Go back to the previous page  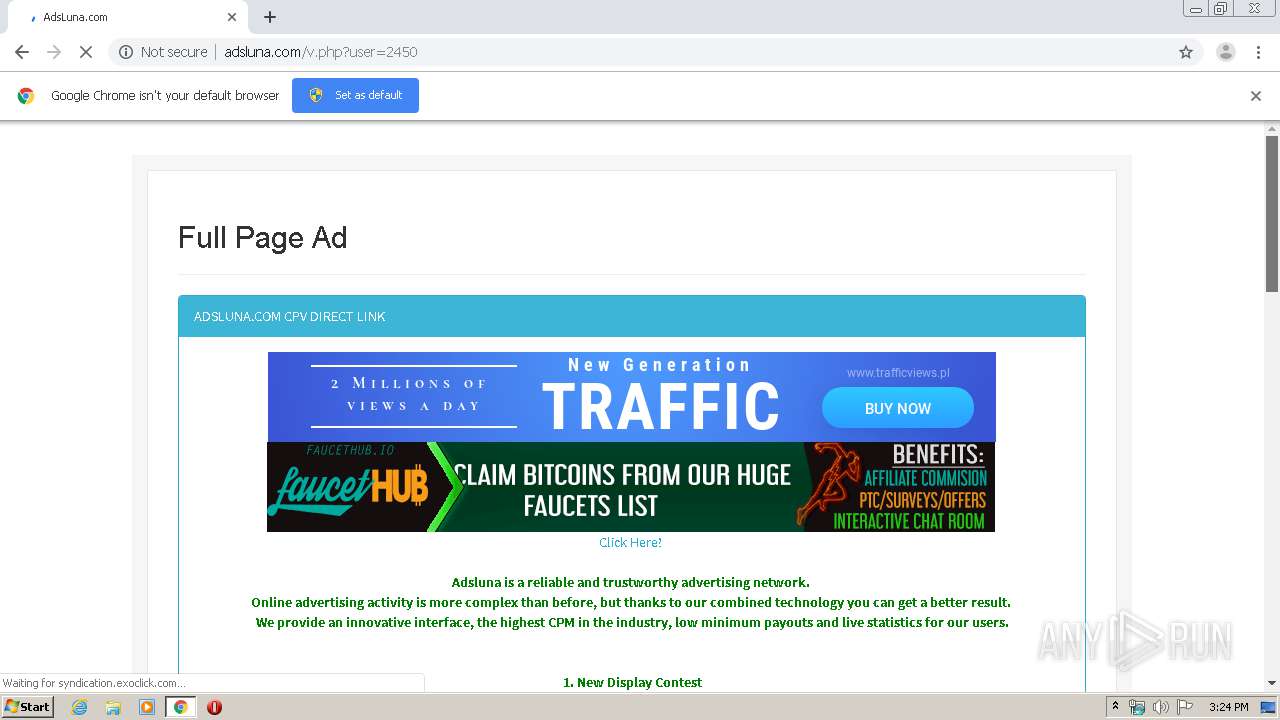(x=22, y=52)
